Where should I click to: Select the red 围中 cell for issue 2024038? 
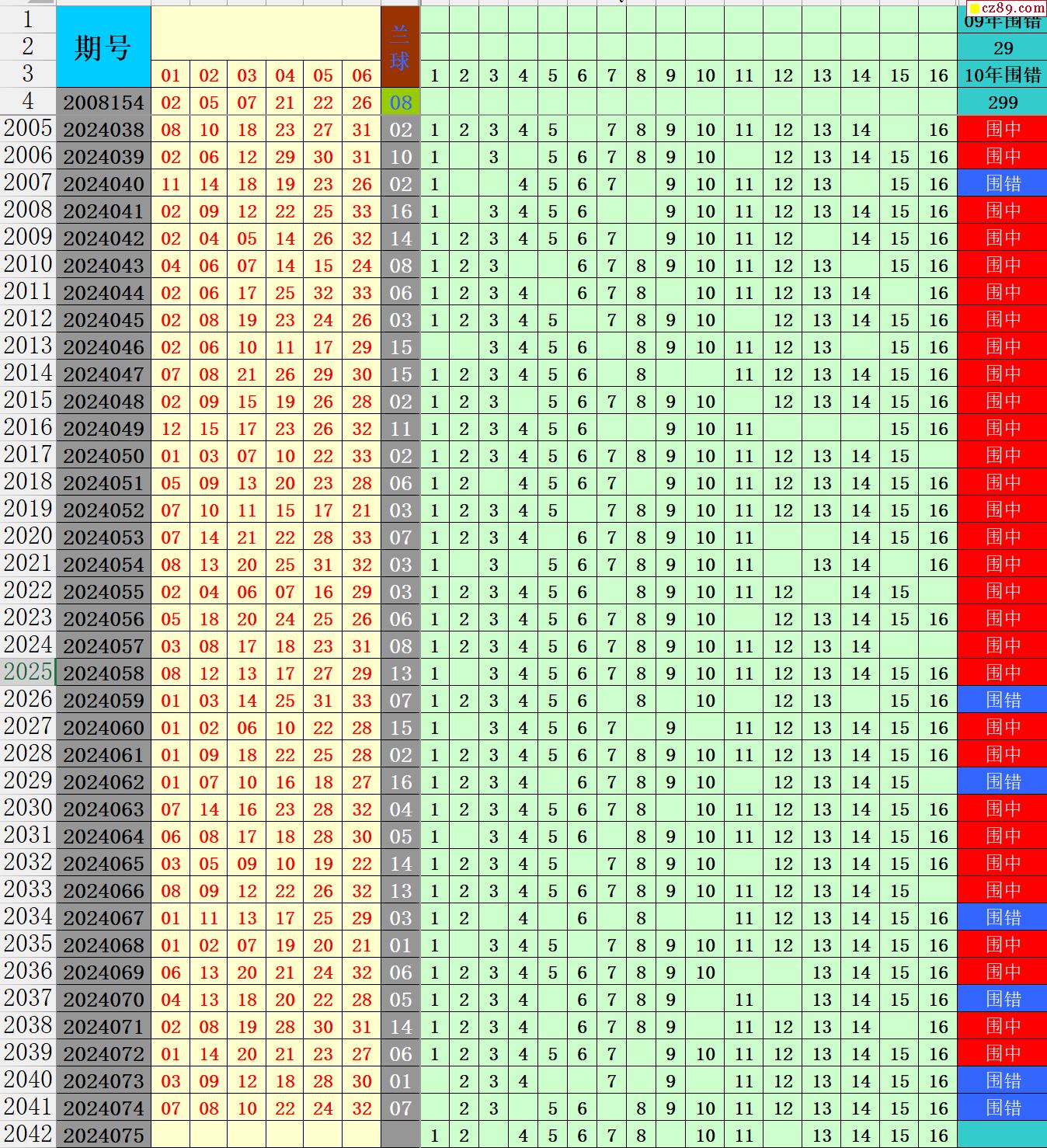click(x=1003, y=129)
